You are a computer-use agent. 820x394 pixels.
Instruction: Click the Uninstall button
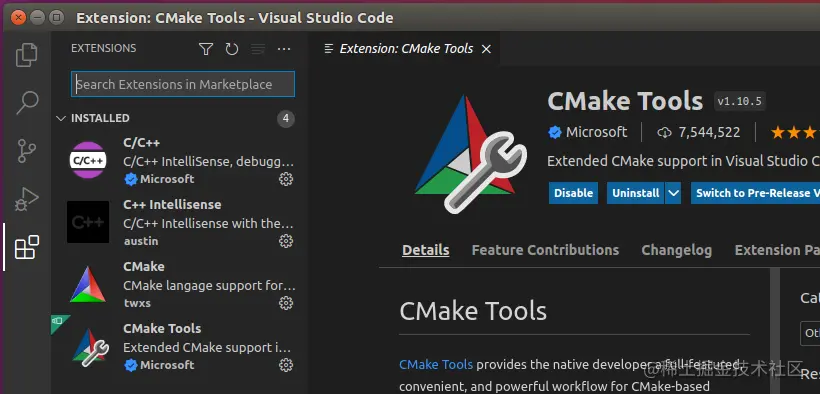(x=635, y=193)
